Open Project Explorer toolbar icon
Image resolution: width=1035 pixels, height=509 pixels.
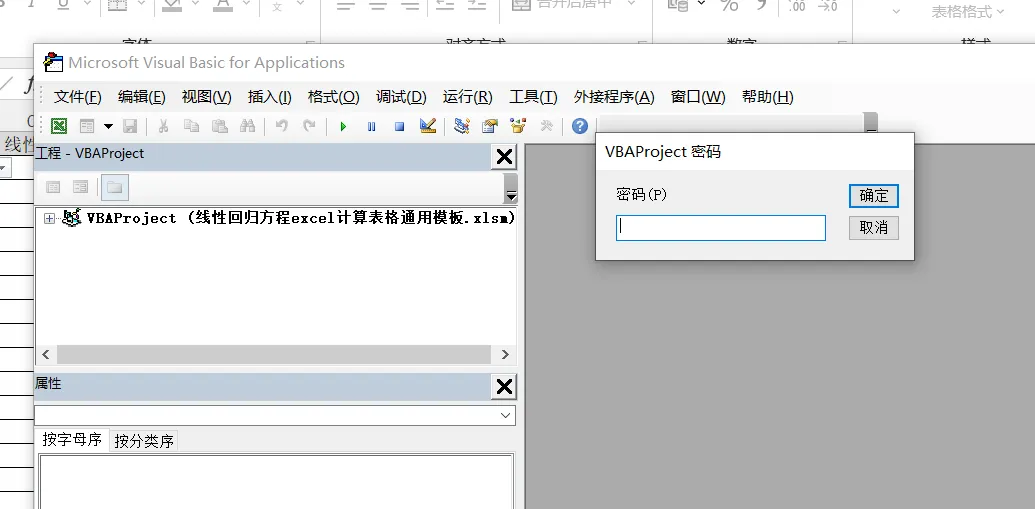click(461, 125)
